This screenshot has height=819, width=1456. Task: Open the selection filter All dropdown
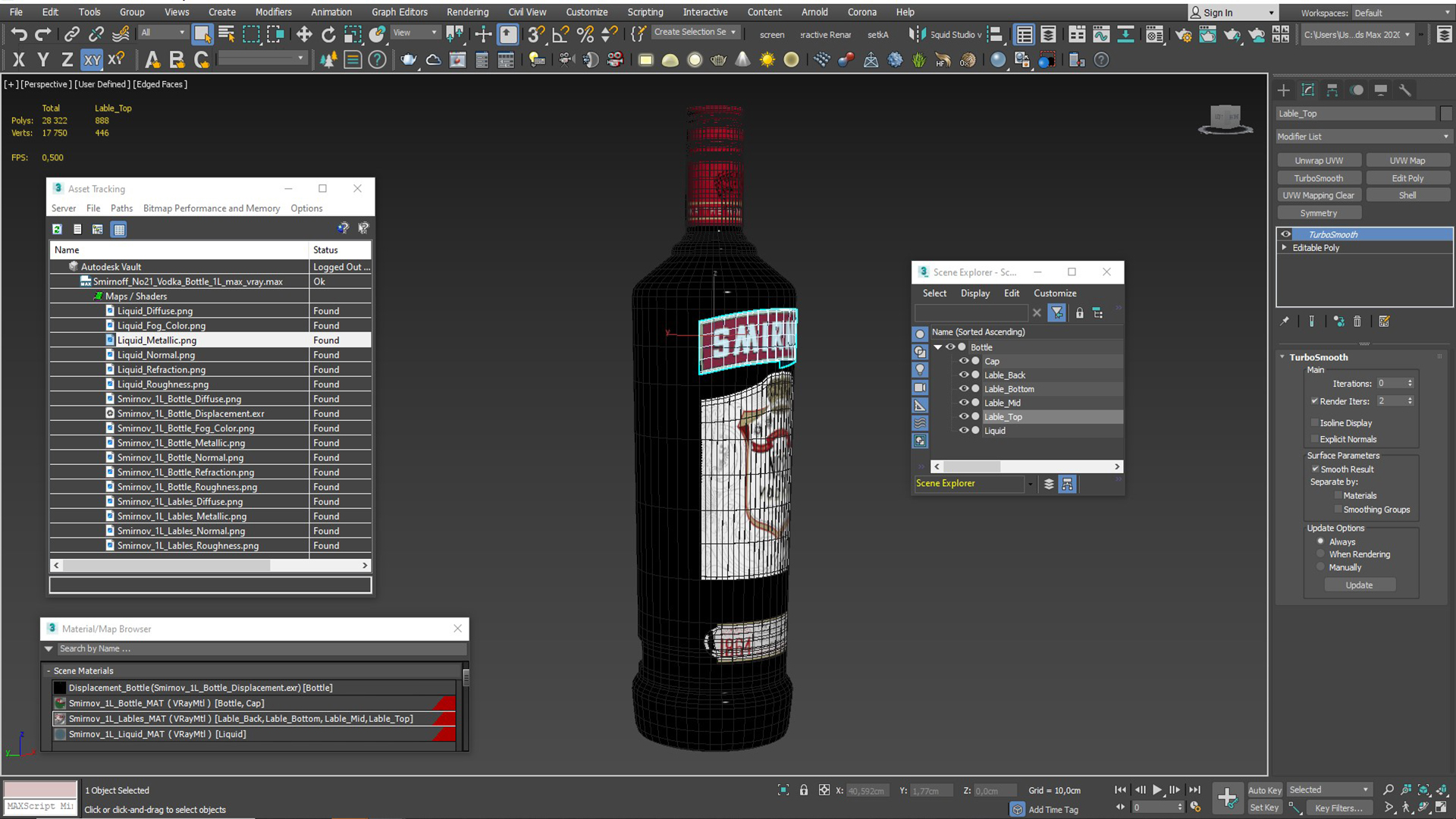click(x=162, y=33)
